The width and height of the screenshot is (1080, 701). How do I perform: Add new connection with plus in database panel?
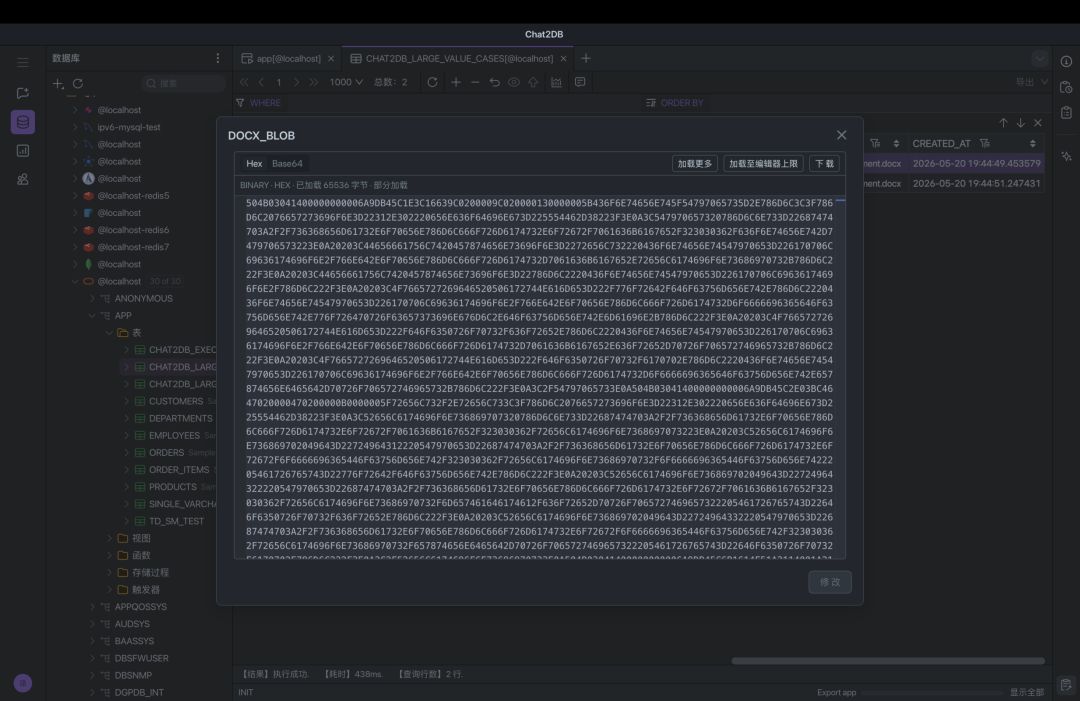(58, 83)
